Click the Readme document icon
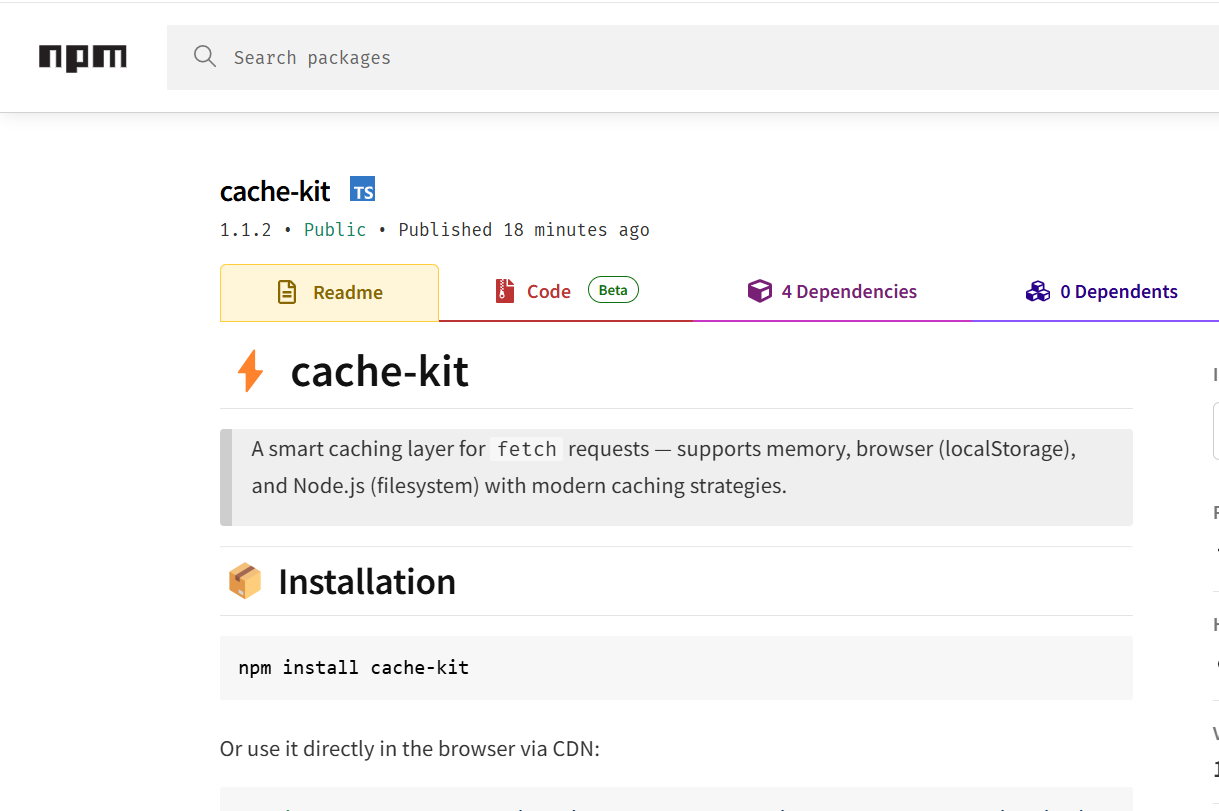The height and width of the screenshot is (811, 1219). pyautogui.click(x=287, y=293)
